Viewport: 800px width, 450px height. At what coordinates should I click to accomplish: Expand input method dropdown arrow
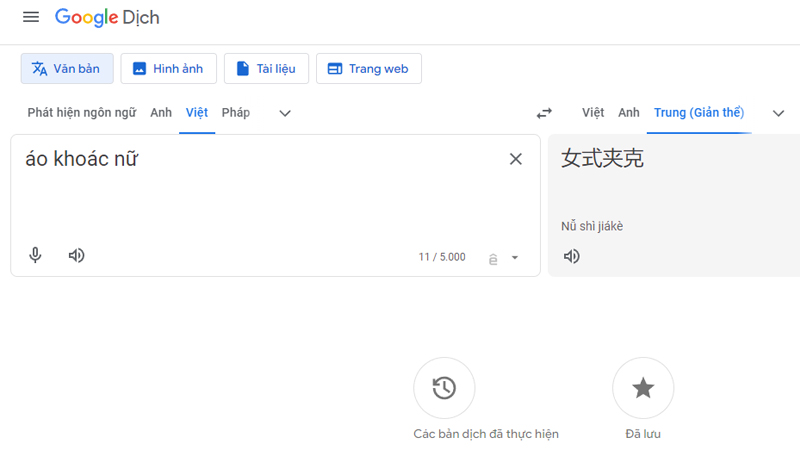point(515,258)
